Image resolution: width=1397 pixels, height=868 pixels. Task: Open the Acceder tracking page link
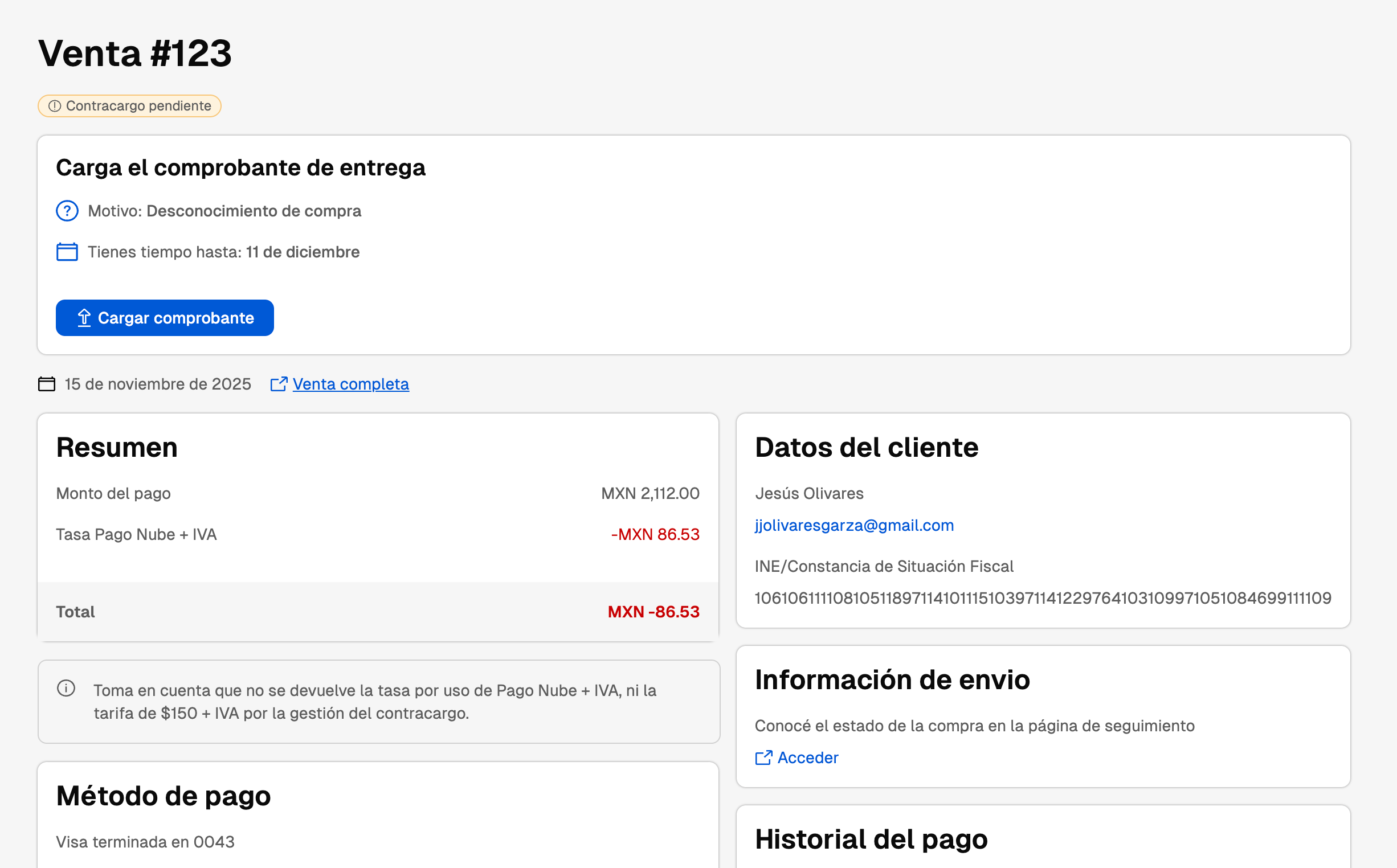click(x=807, y=758)
